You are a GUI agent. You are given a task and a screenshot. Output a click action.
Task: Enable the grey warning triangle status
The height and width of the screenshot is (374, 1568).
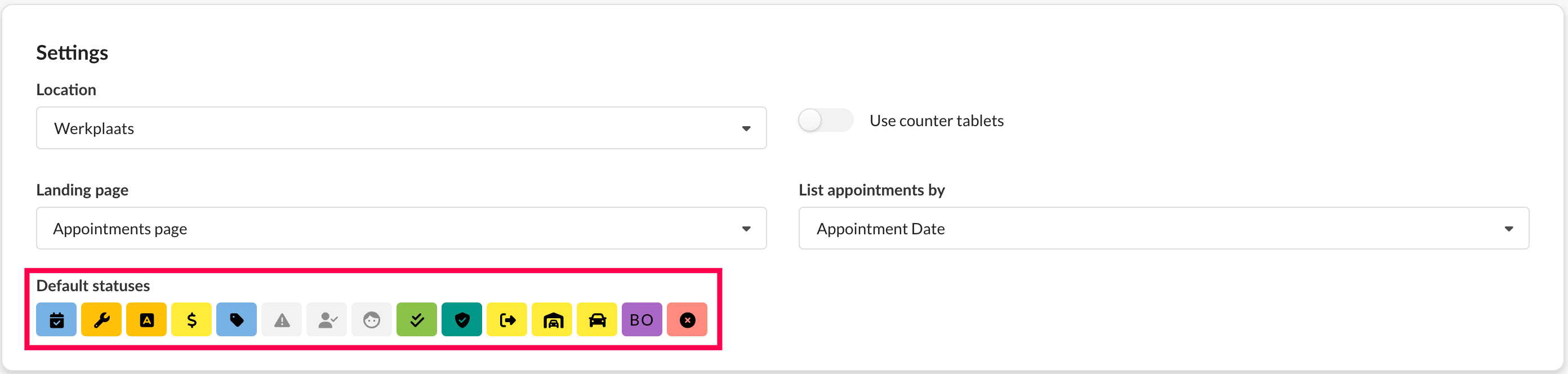(x=282, y=320)
